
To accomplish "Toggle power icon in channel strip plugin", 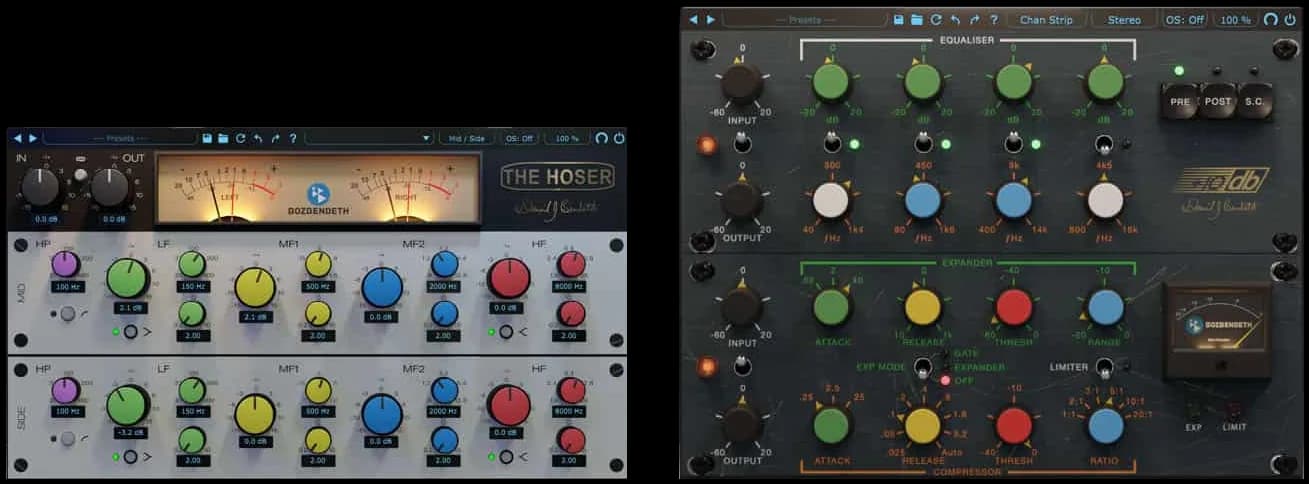I will pos(1290,19).
